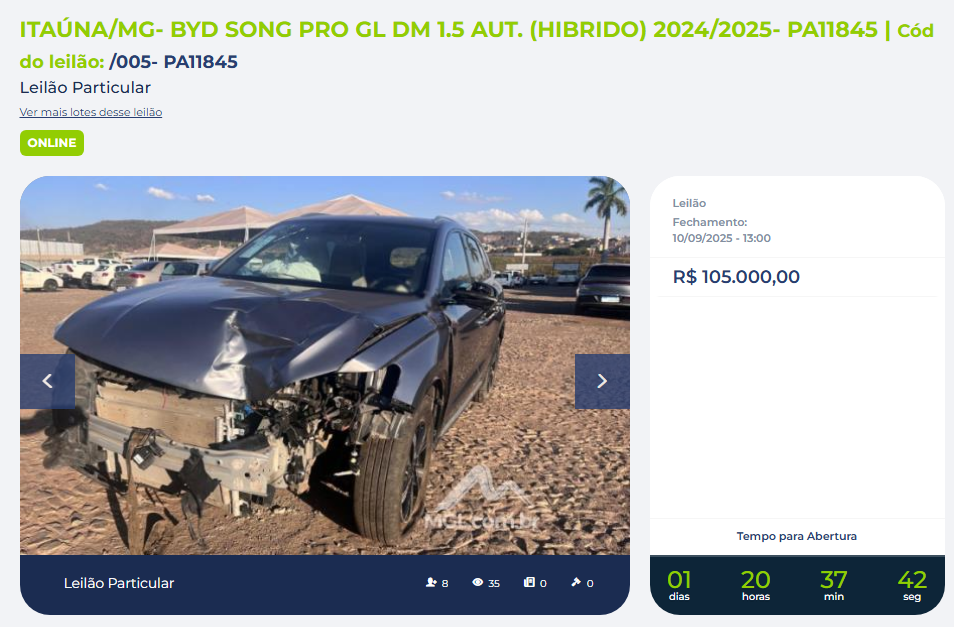Advance to the next car photo

tap(602, 381)
